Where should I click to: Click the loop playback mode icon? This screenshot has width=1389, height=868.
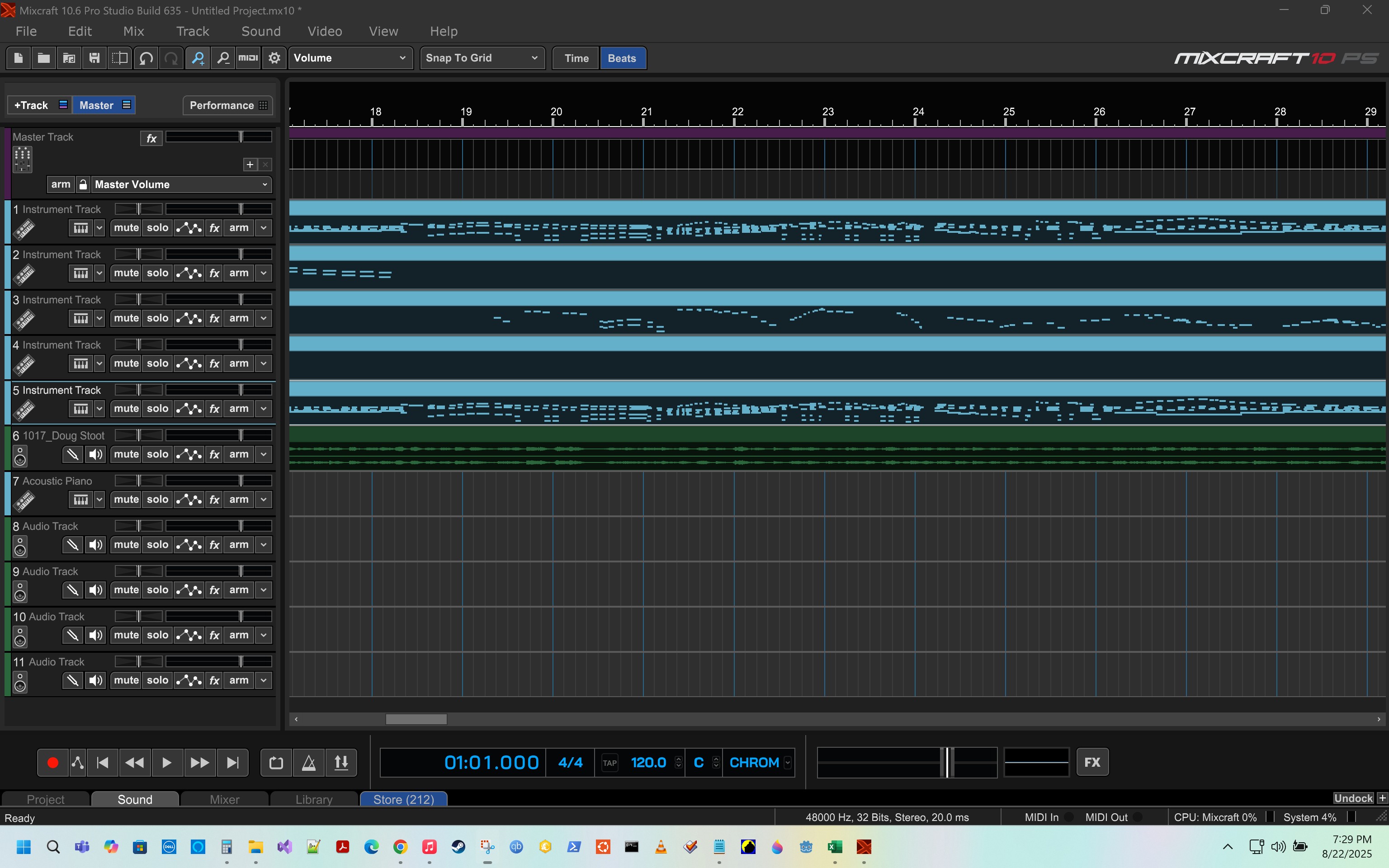pyautogui.click(x=276, y=762)
